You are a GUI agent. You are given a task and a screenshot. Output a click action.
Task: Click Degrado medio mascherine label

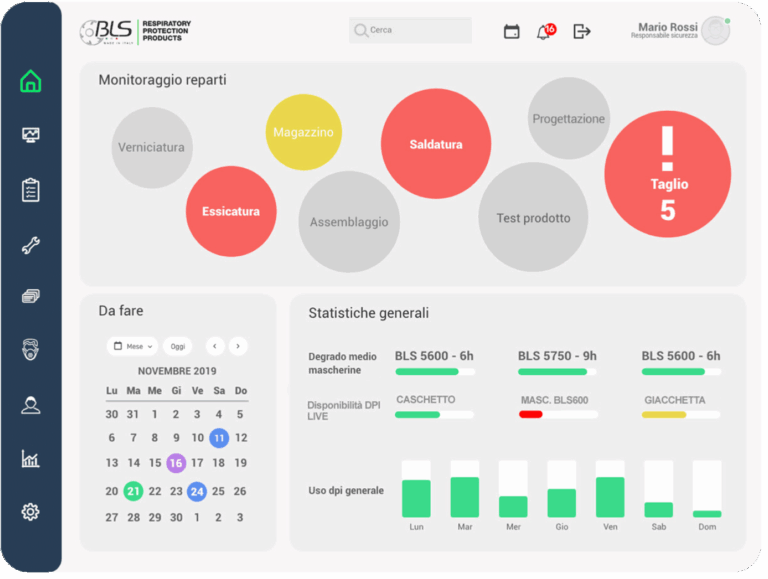tap(342, 363)
